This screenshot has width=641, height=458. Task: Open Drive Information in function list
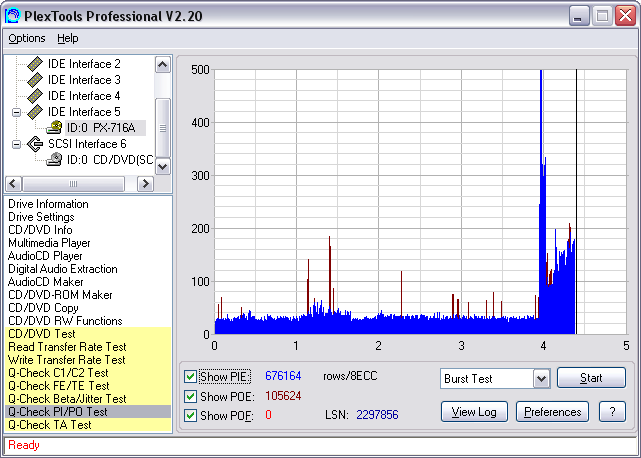pyautogui.click(x=88, y=204)
